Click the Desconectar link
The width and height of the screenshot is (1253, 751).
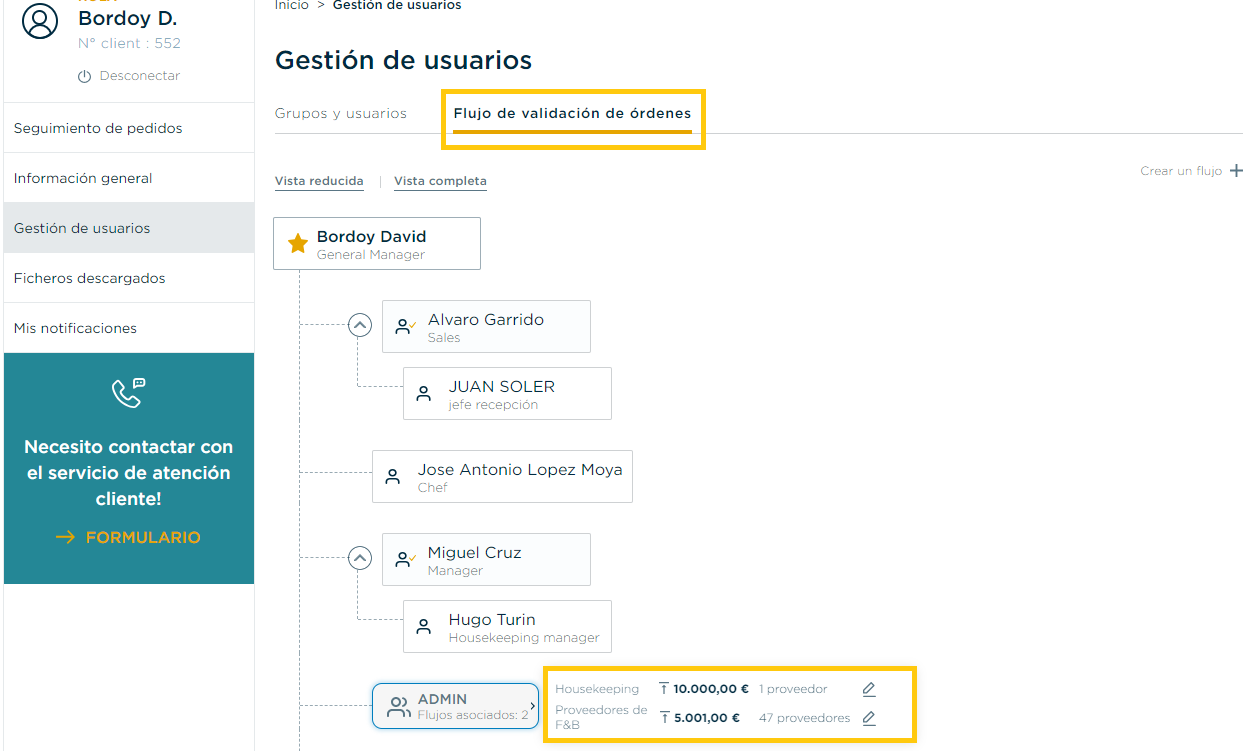tap(140, 76)
